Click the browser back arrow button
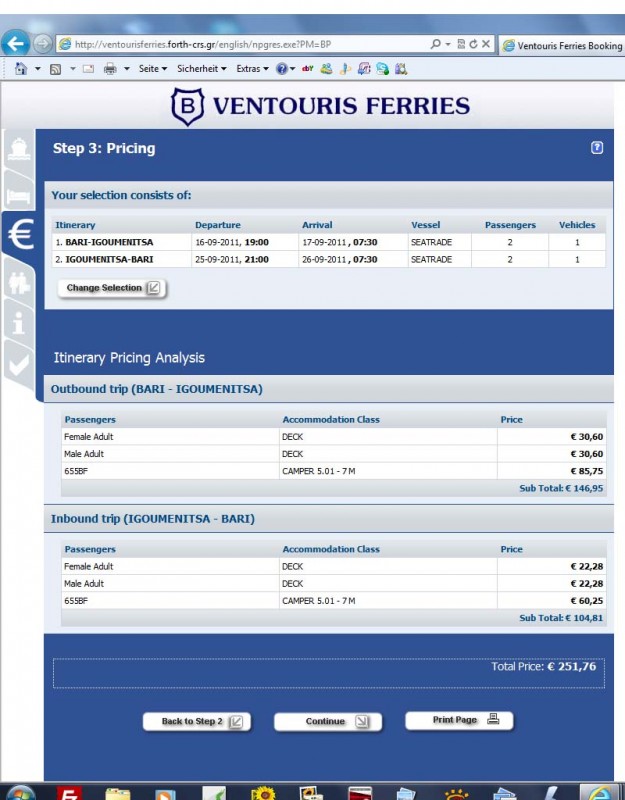 tap(15, 44)
